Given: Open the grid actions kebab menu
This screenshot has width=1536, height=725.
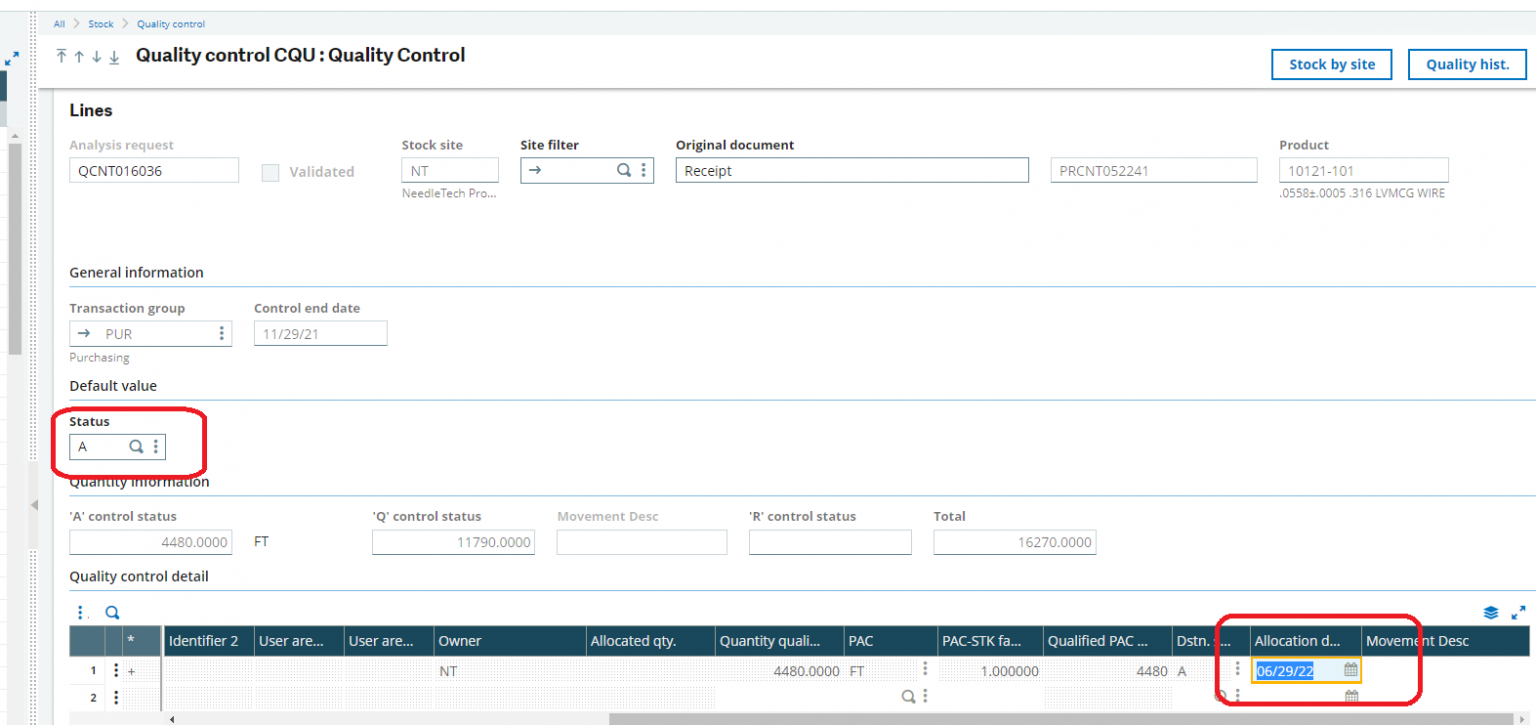Looking at the screenshot, I should 80,612.
